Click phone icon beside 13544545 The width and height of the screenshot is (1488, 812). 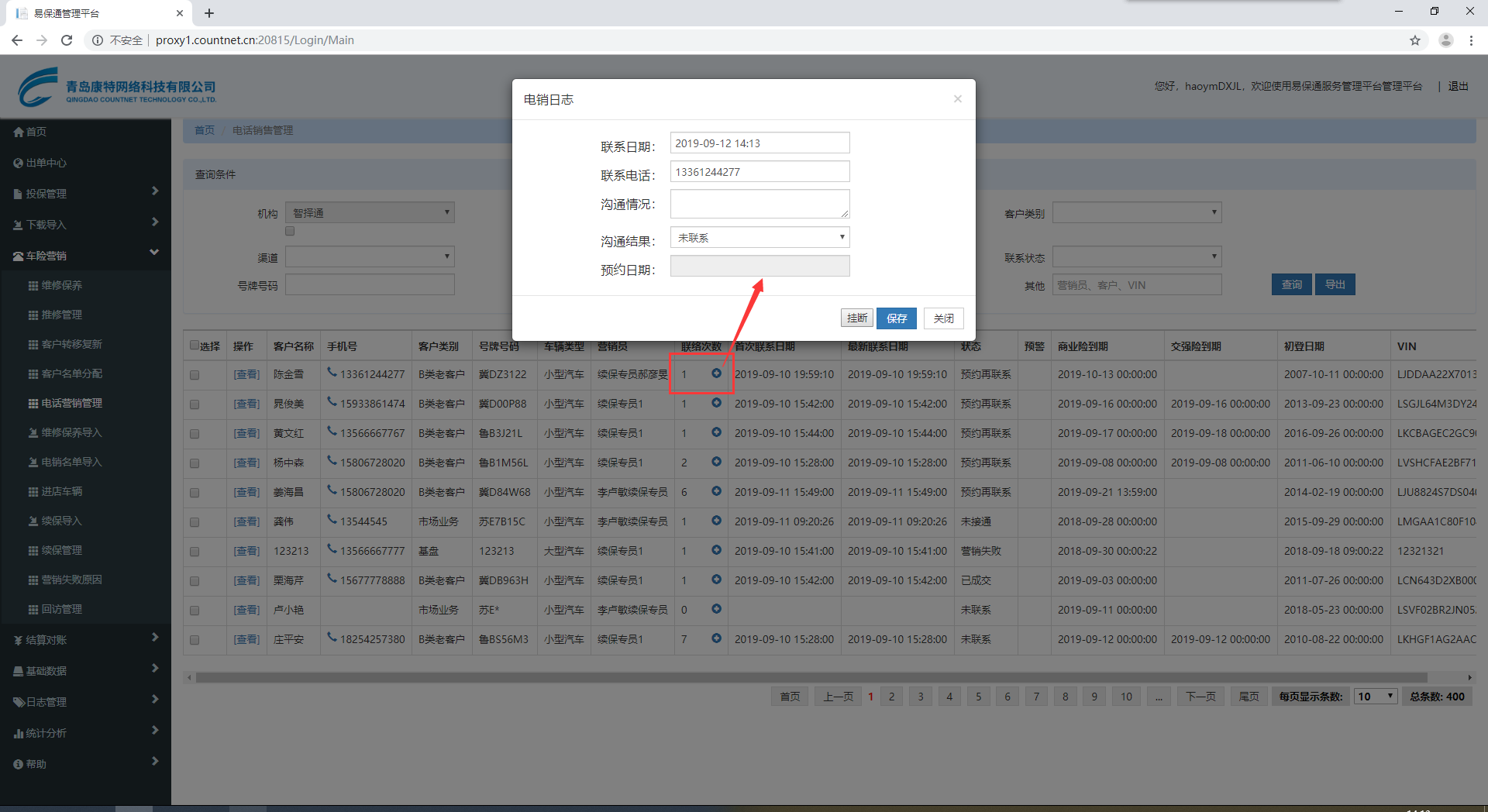pyautogui.click(x=332, y=520)
